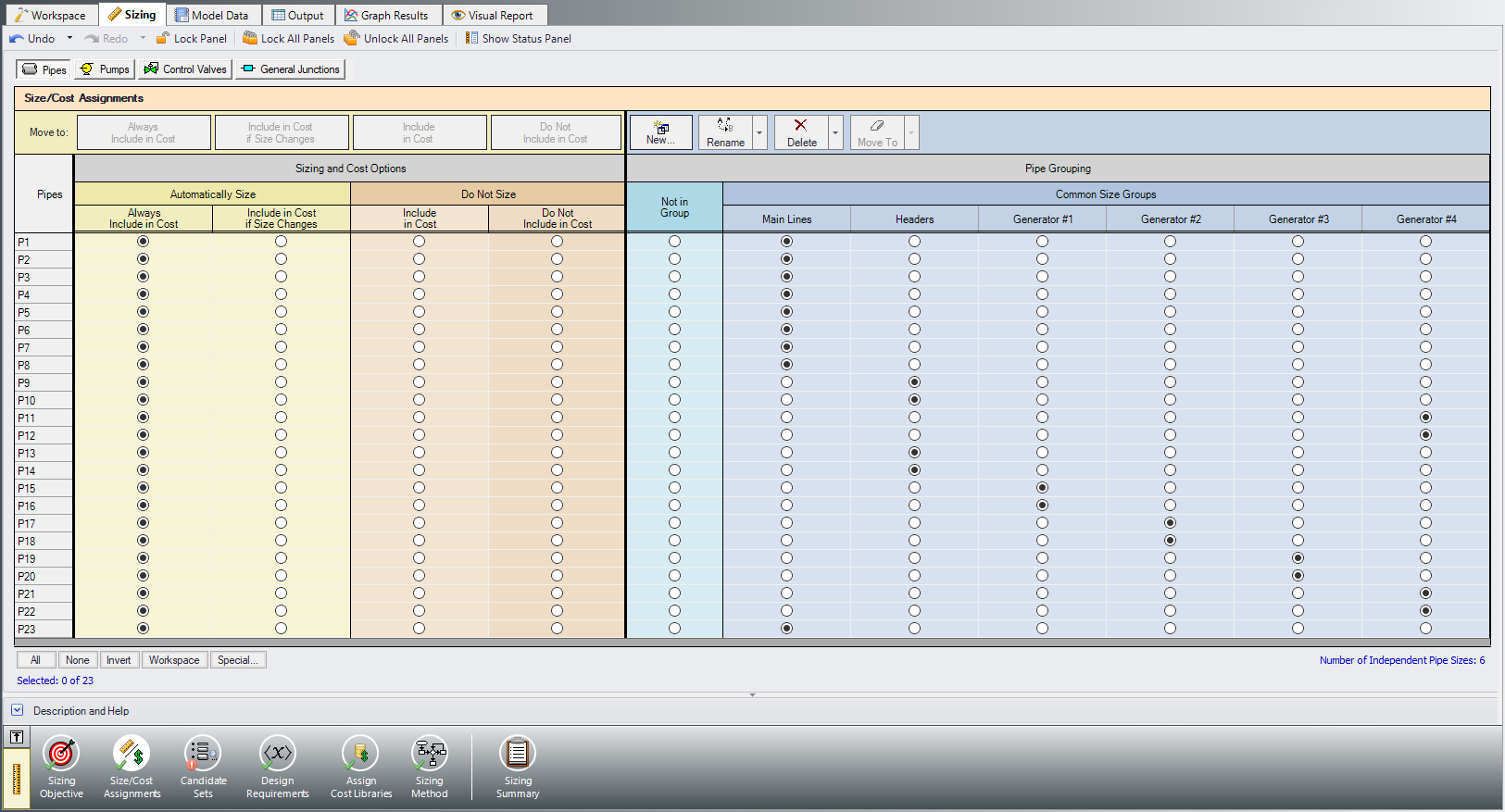Viewport: 1505px width, 812px height.
Task: Open the Candidate Sets icon
Action: tap(203, 754)
